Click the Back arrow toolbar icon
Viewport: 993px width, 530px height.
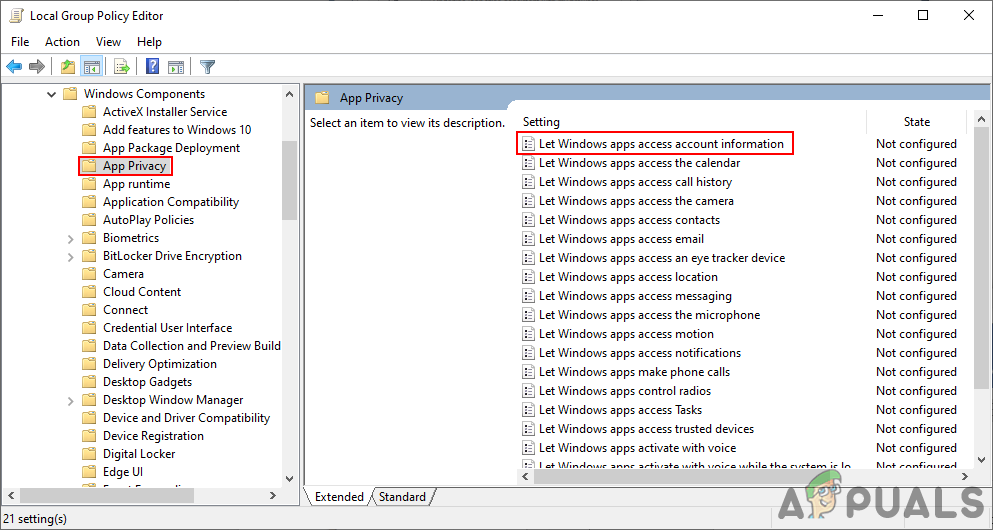pyautogui.click(x=14, y=67)
